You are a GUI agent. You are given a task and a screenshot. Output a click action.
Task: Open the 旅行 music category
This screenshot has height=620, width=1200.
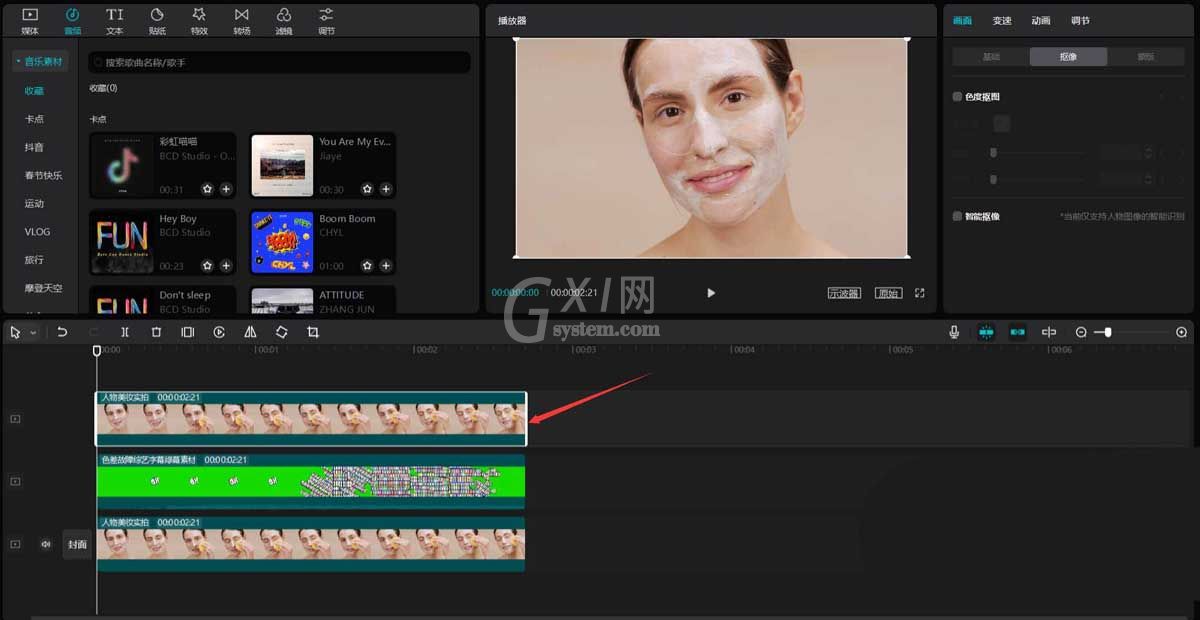(x=34, y=259)
